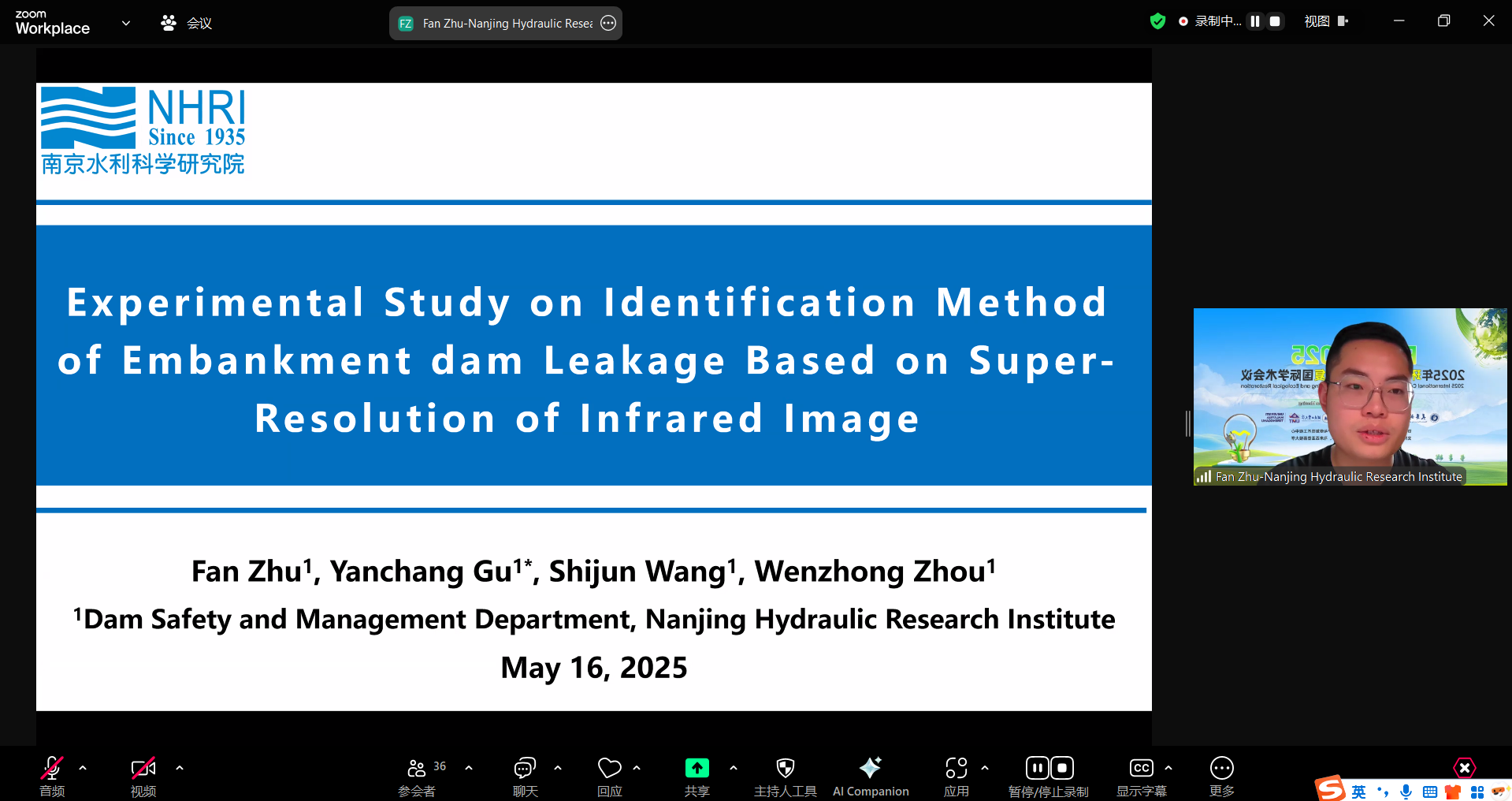The height and width of the screenshot is (801, 1512).
Task: Open the 会议 meetings tab
Action: click(187, 23)
